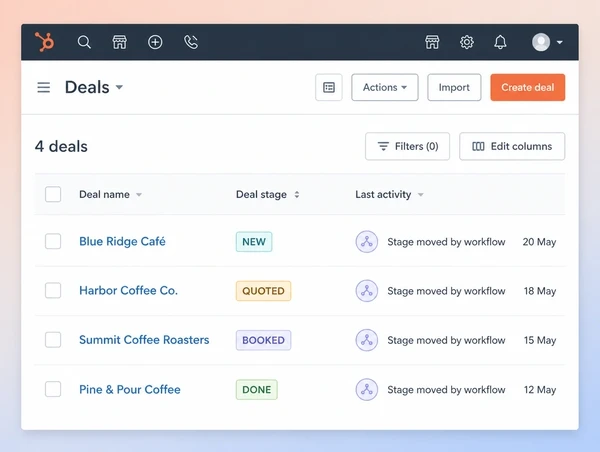Image resolution: width=600 pixels, height=452 pixels.
Task: Open search with the magnifier icon
Action: coord(84,42)
